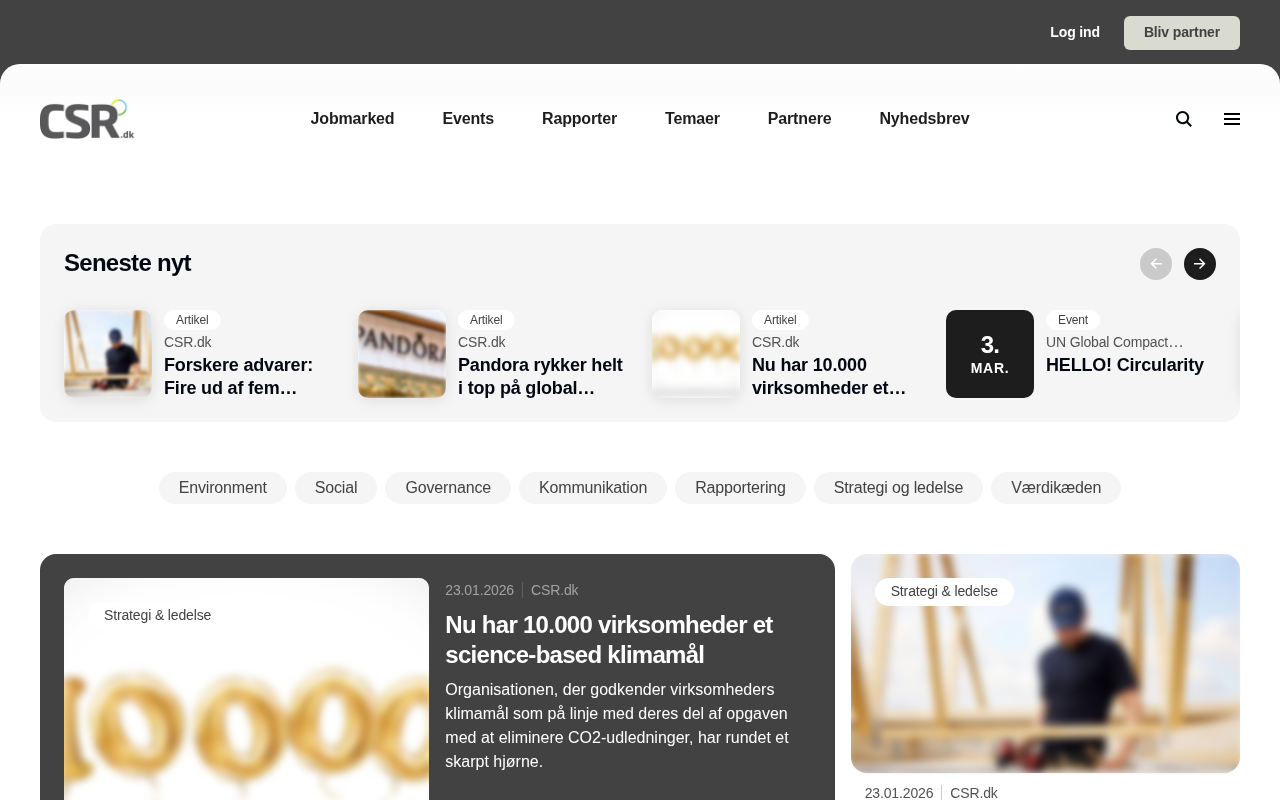The height and width of the screenshot is (800, 1280).
Task: Open the Forskere advarer article thumbnail
Action: [108, 354]
